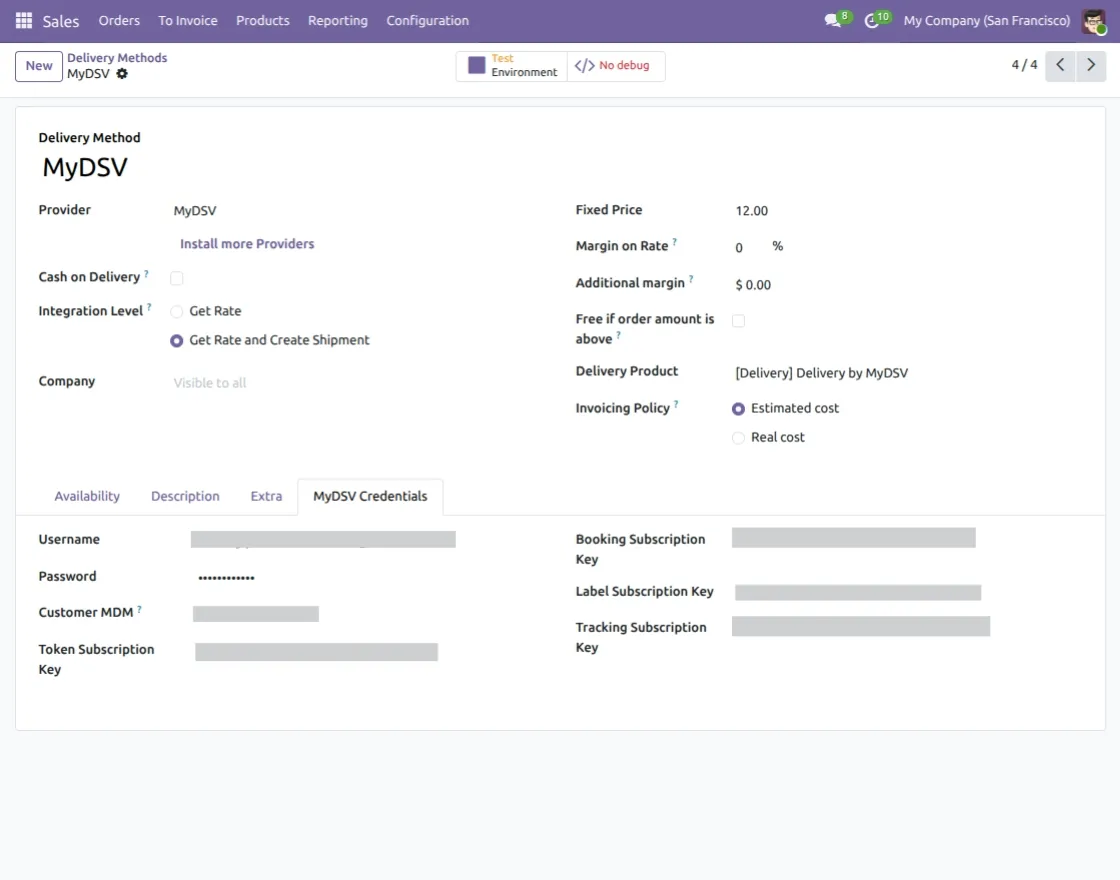The width and height of the screenshot is (1120, 880).
Task: Show help tooltip for Margin on Rate
Action: coord(674,242)
